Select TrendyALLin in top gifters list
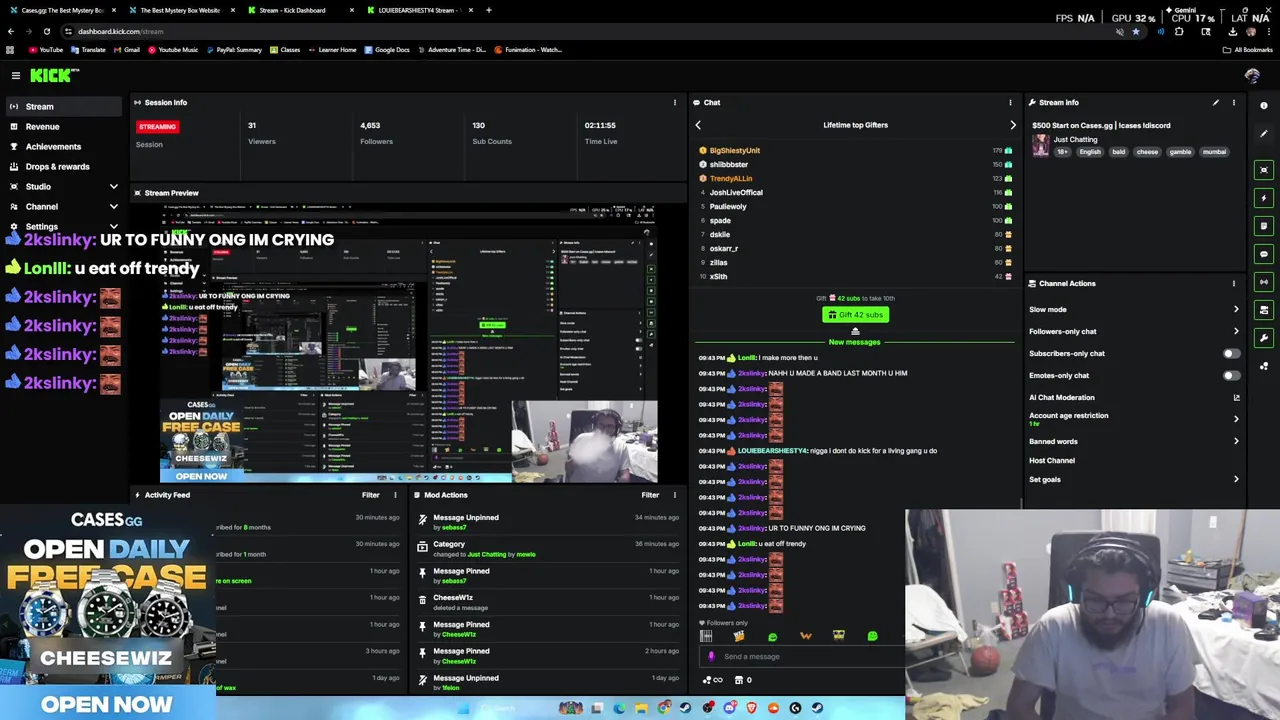This screenshot has width=1280, height=720. pos(731,178)
